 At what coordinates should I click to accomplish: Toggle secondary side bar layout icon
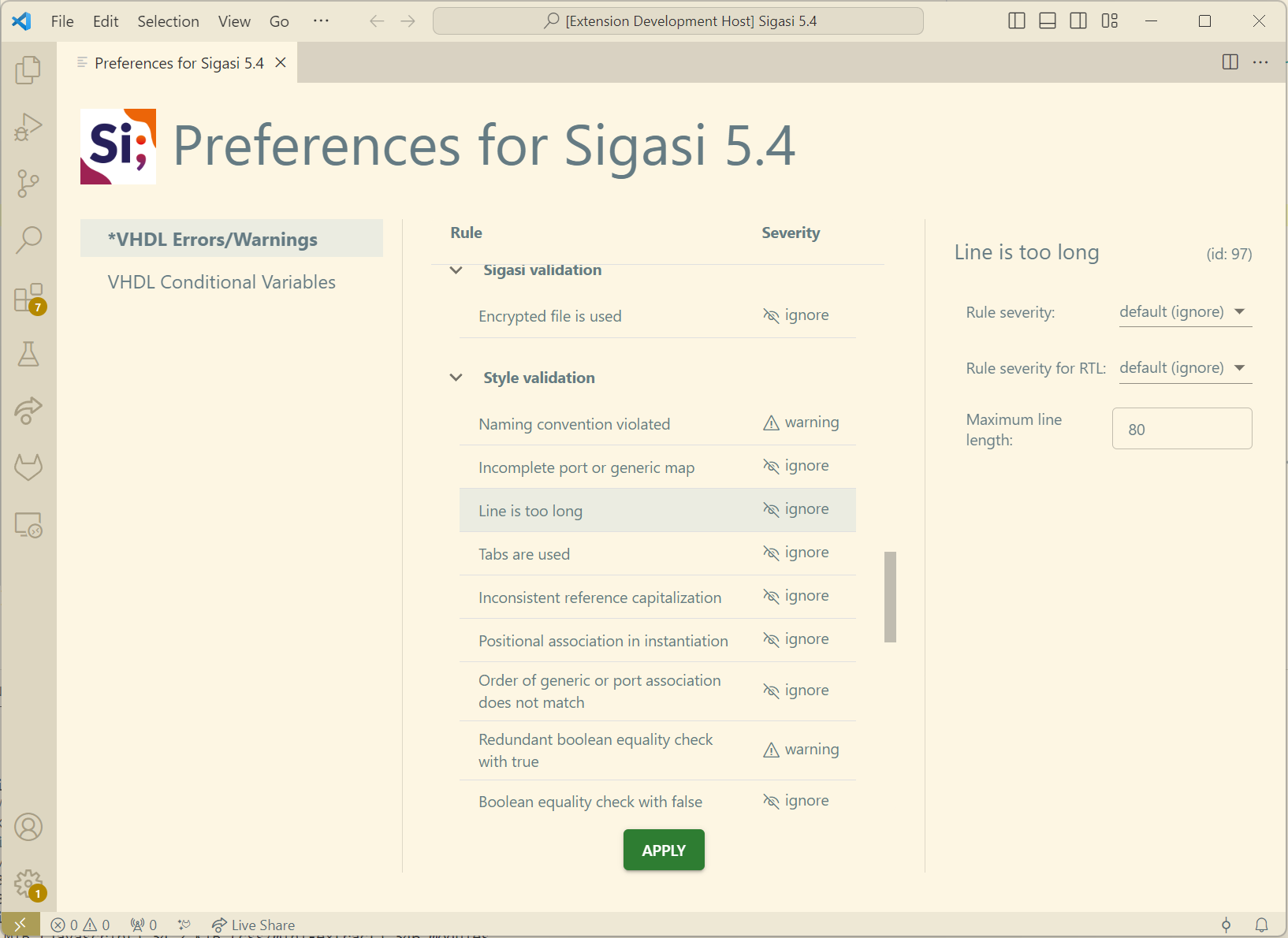point(1078,21)
